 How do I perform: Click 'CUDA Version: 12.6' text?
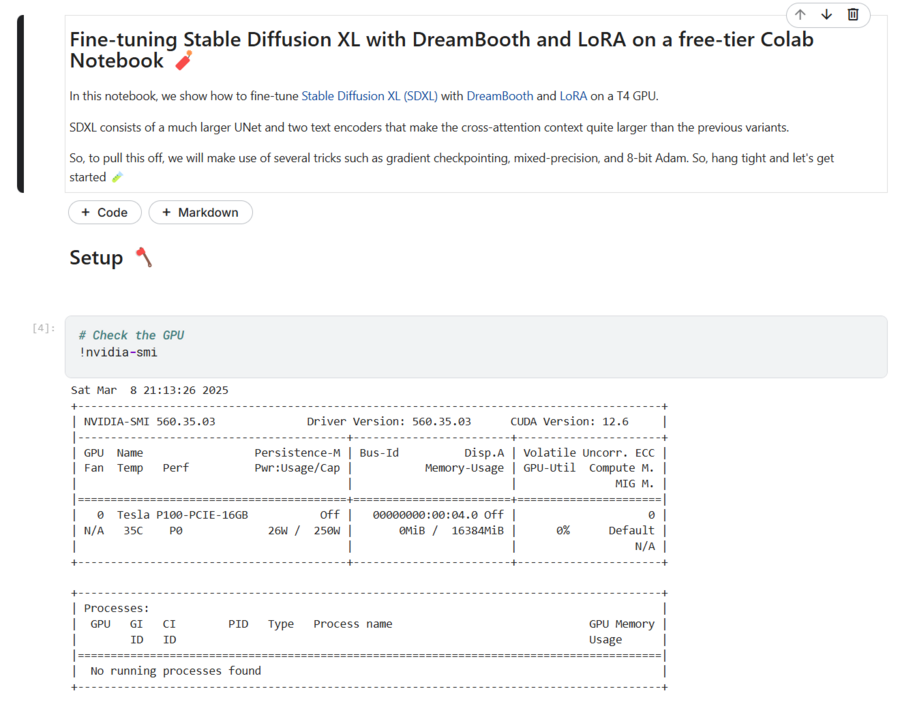[x=569, y=422]
